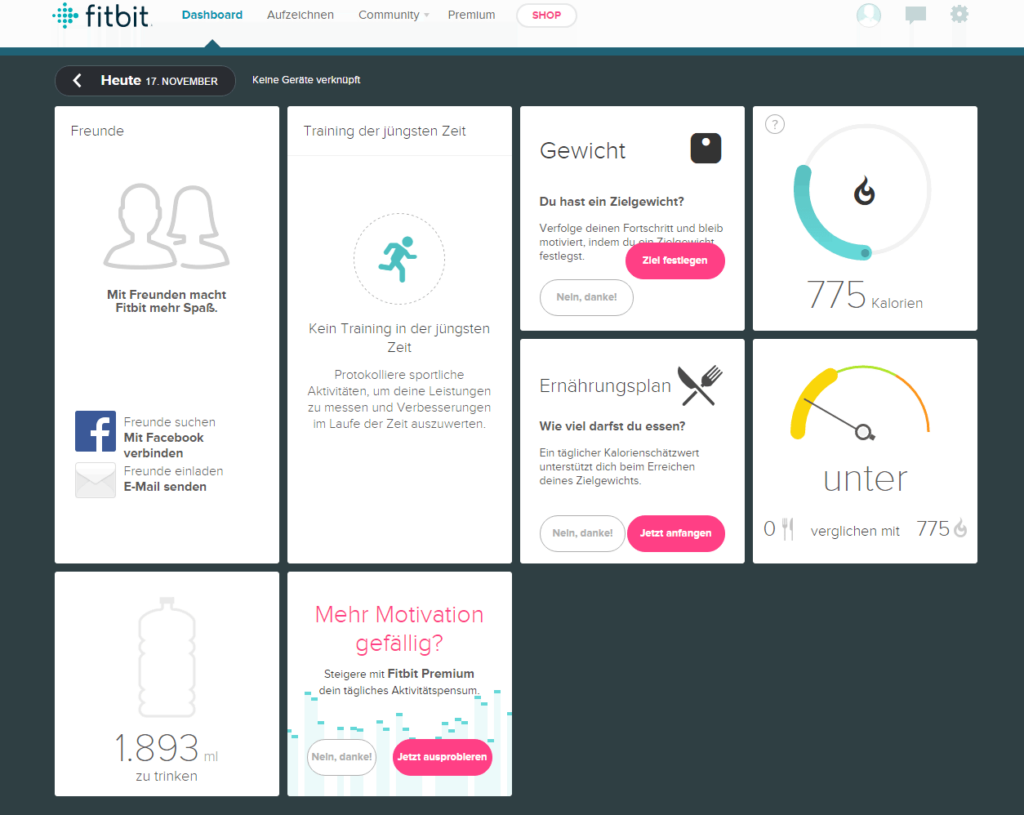Click the 1.893 ml water value

167,748
